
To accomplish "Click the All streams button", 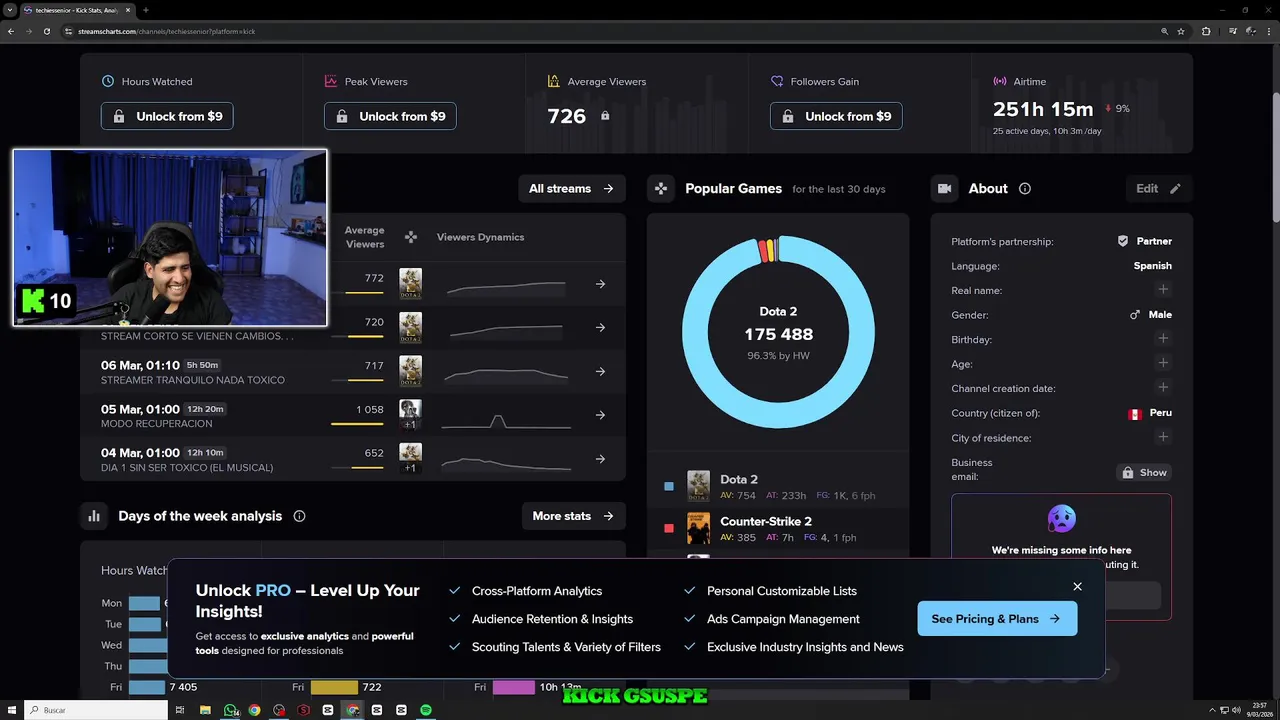I will click(x=572, y=188).
